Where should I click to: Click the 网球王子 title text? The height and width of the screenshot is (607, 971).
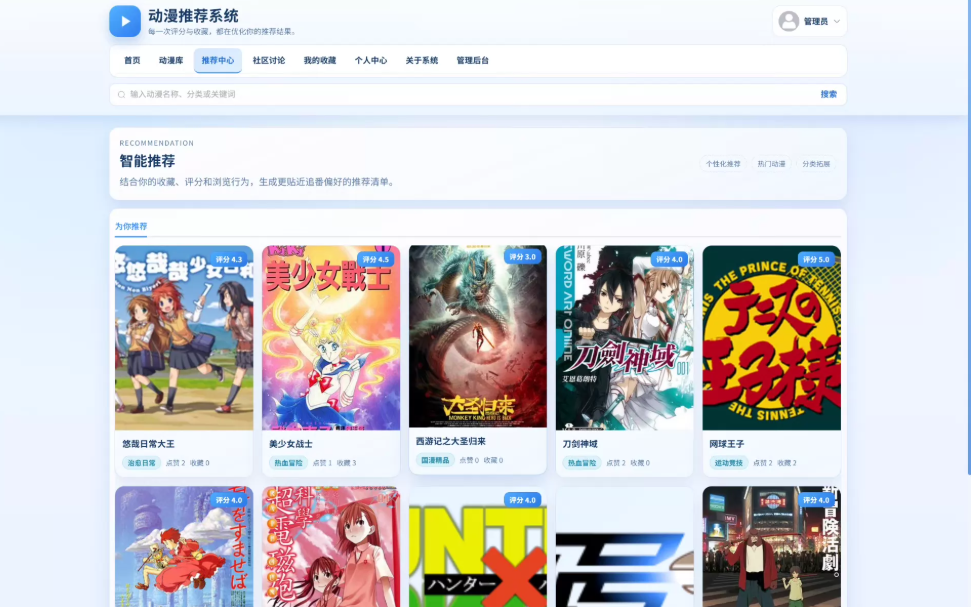pyautogui.click(x=727, y=444)
